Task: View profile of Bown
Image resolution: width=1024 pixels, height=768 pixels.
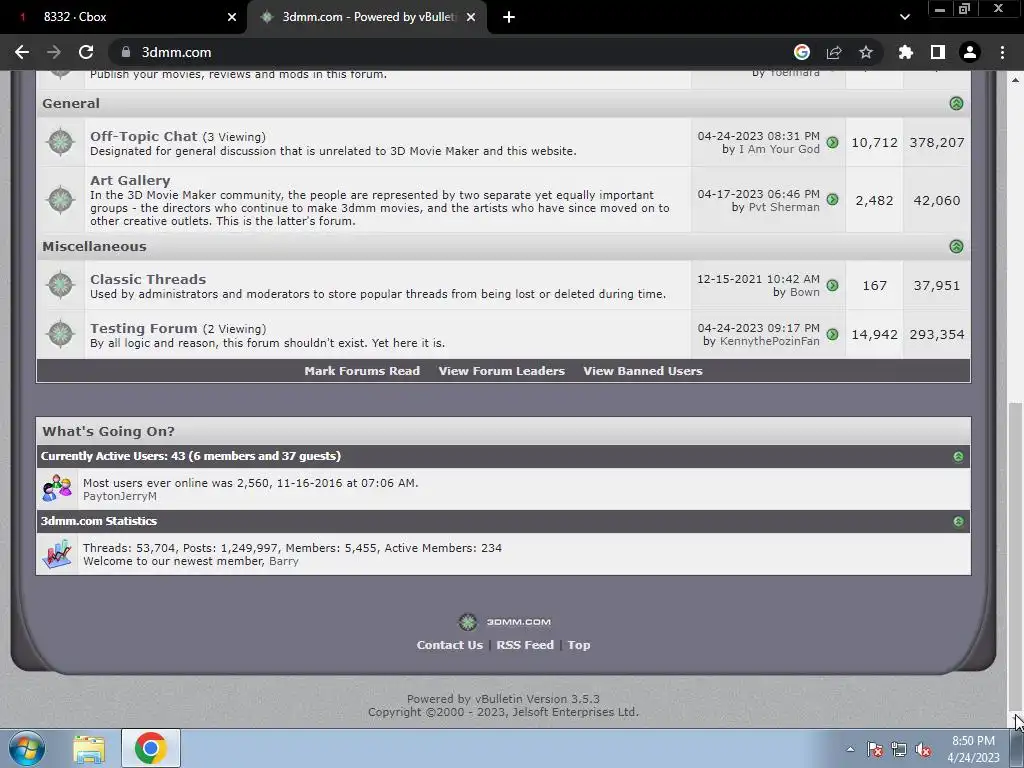Action: (804, 292)
